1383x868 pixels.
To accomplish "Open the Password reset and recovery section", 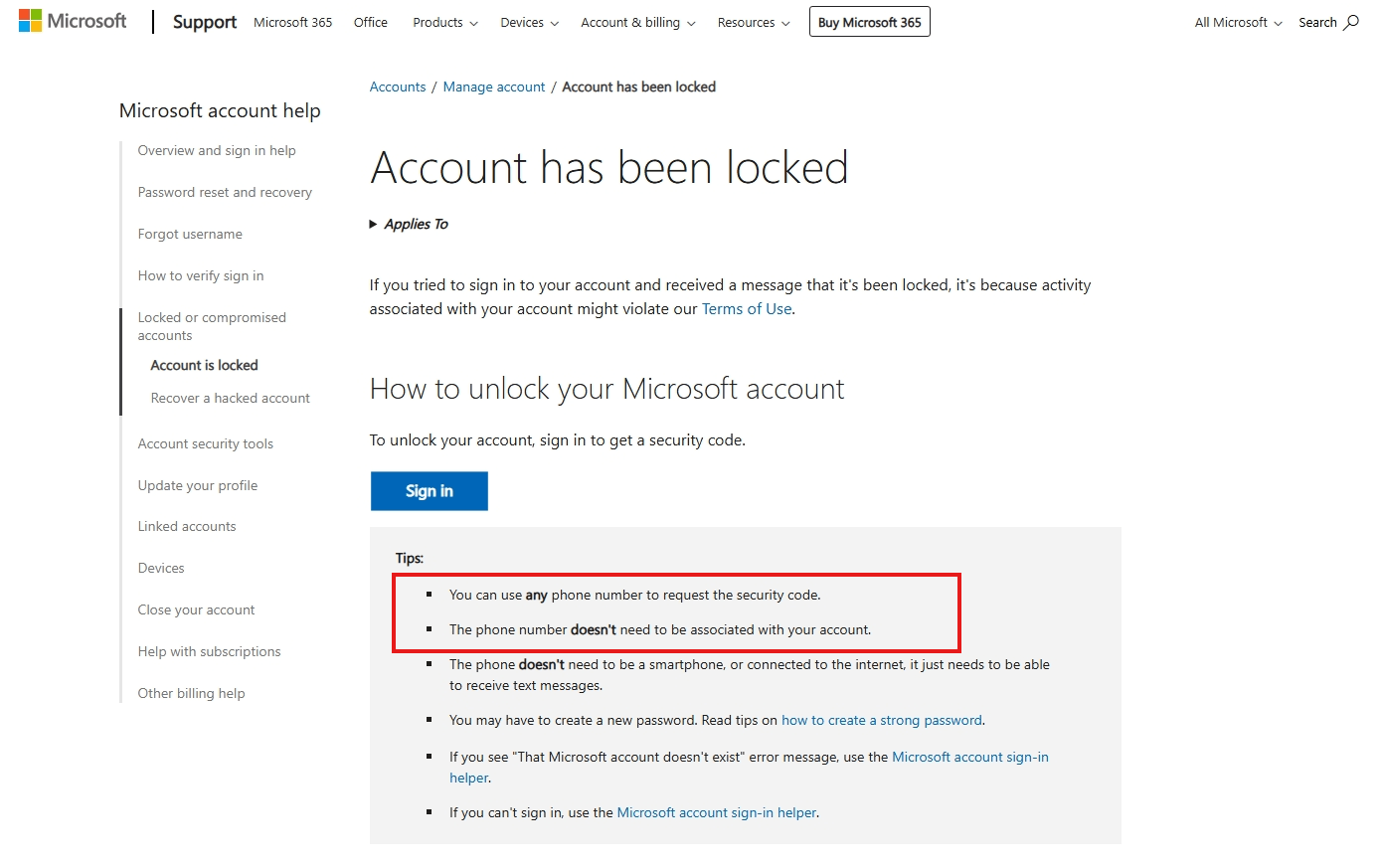I will coord(225,192).
